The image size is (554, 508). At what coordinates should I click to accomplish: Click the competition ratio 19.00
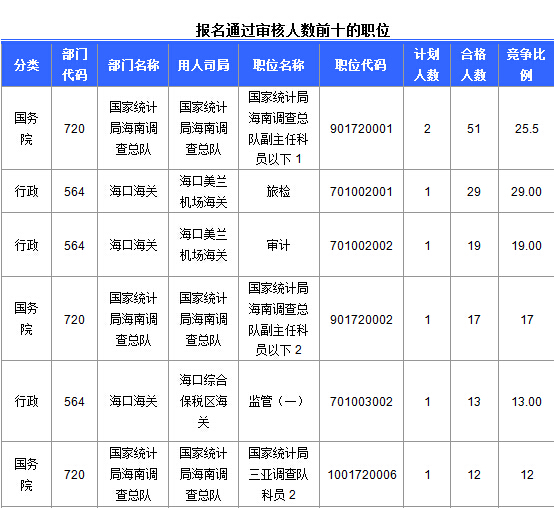tap(526, 246)
